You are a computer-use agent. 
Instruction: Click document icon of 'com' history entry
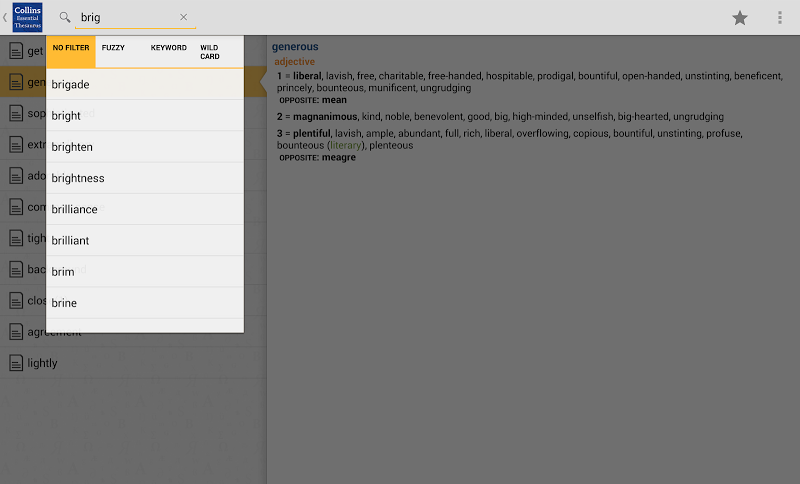[x=16, y=207]
